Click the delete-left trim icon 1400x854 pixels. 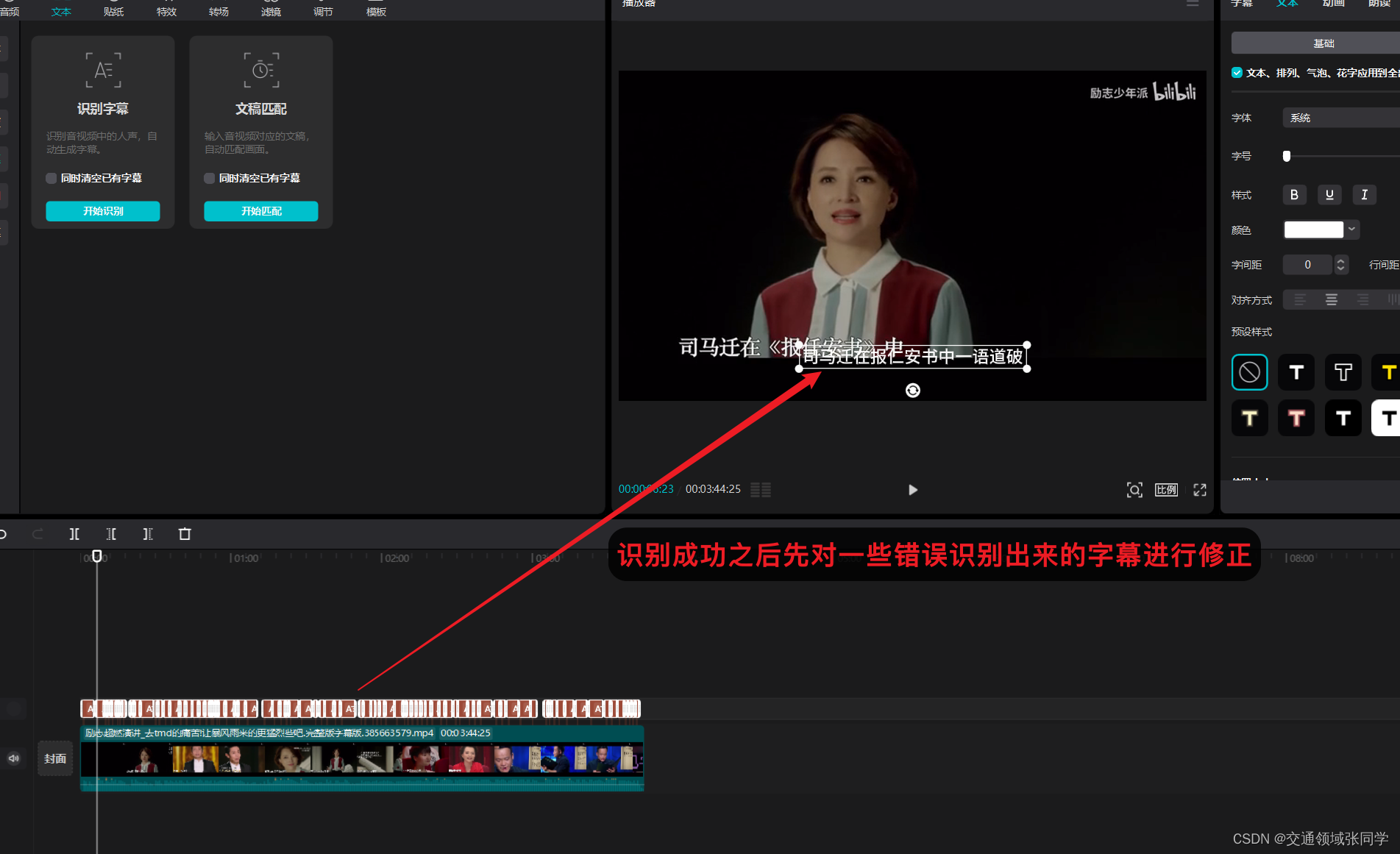click(111, 534)
